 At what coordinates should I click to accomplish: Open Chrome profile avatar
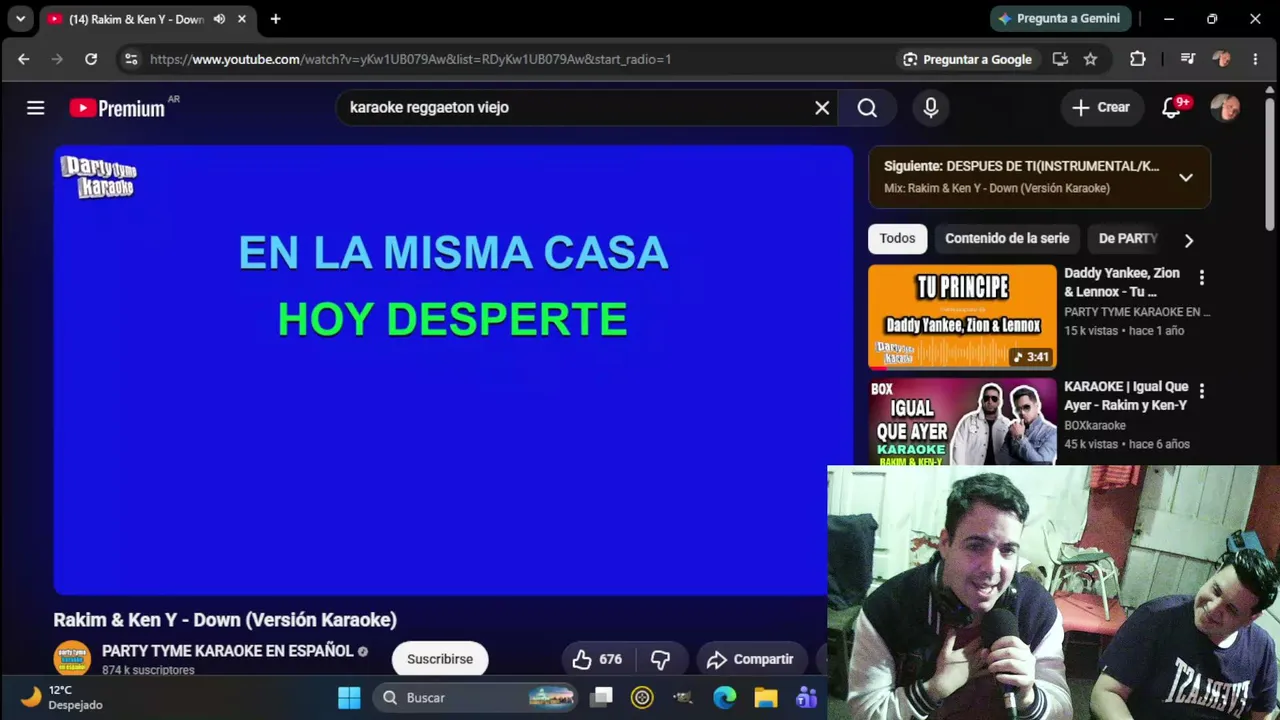pyautogui.click(x=1221, y=59)
